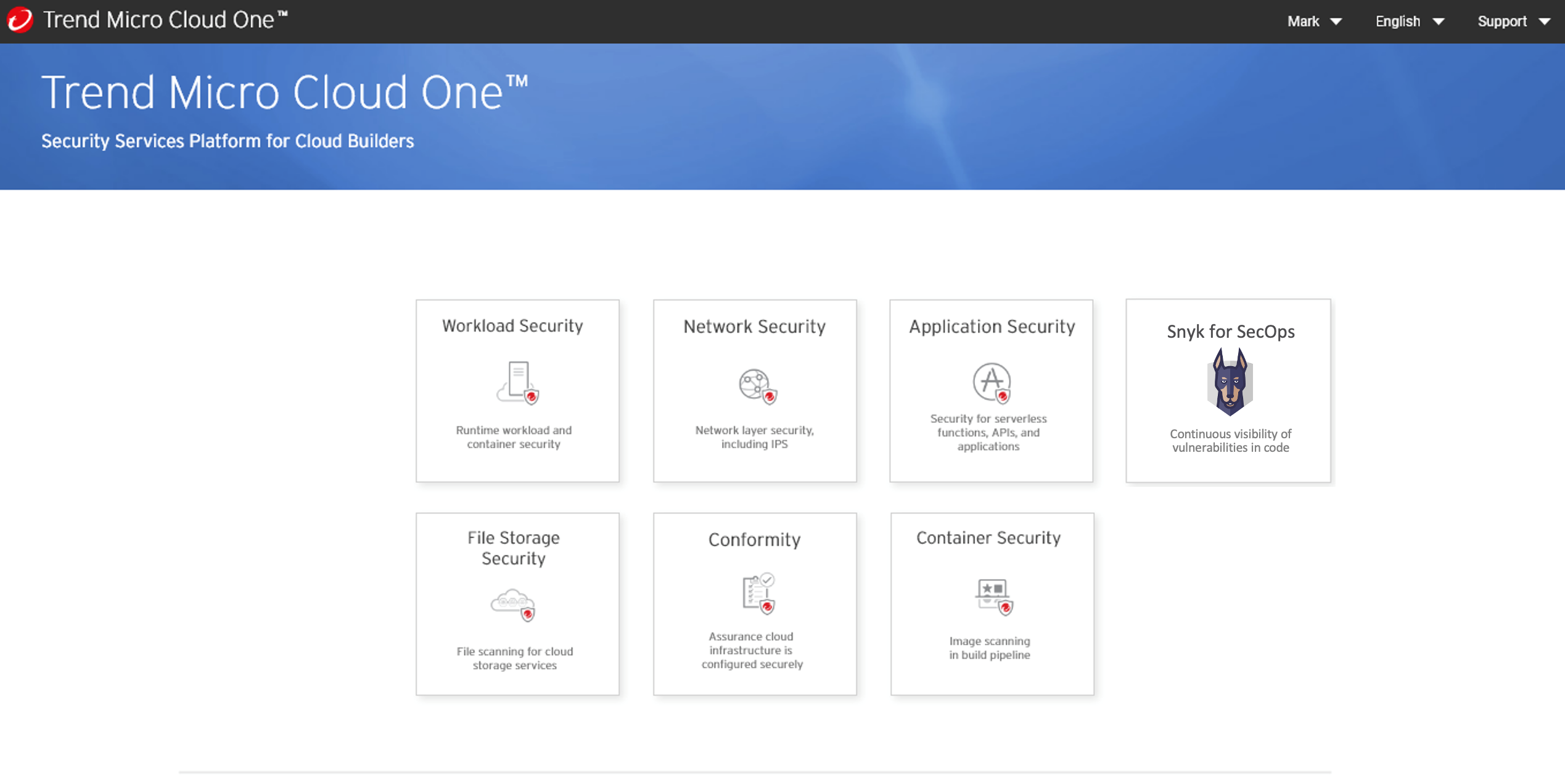Open the Workload Security title link
The image size is (1565, 784).
coord(512,325)
